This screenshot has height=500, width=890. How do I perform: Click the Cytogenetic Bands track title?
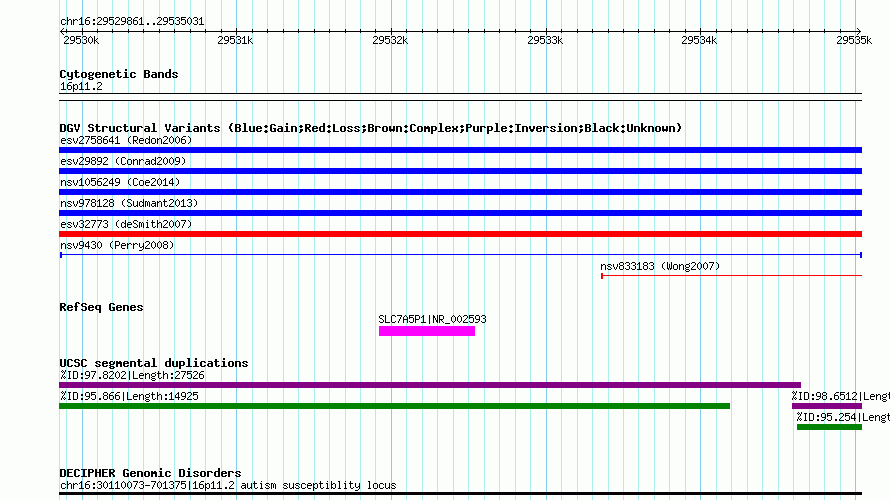pyautogui.click(x=119, y=74)
